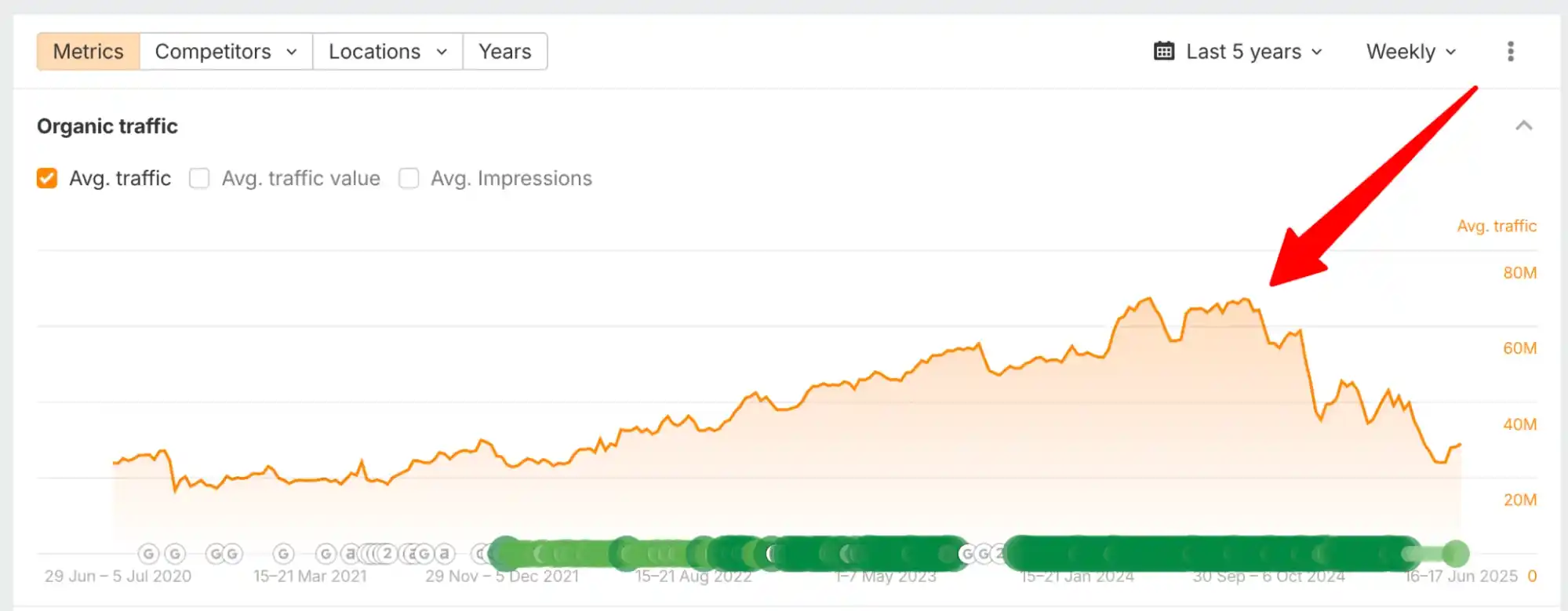Click the calendar icon beside Last 5 years
This screenshot has width=1568, height=611.
coord(1164,52)
